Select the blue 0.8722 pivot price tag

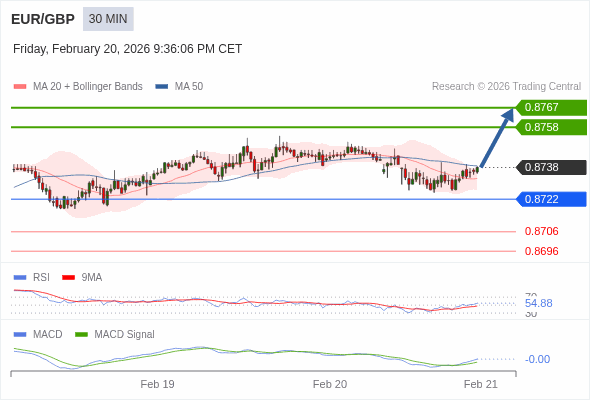(551, 199)
